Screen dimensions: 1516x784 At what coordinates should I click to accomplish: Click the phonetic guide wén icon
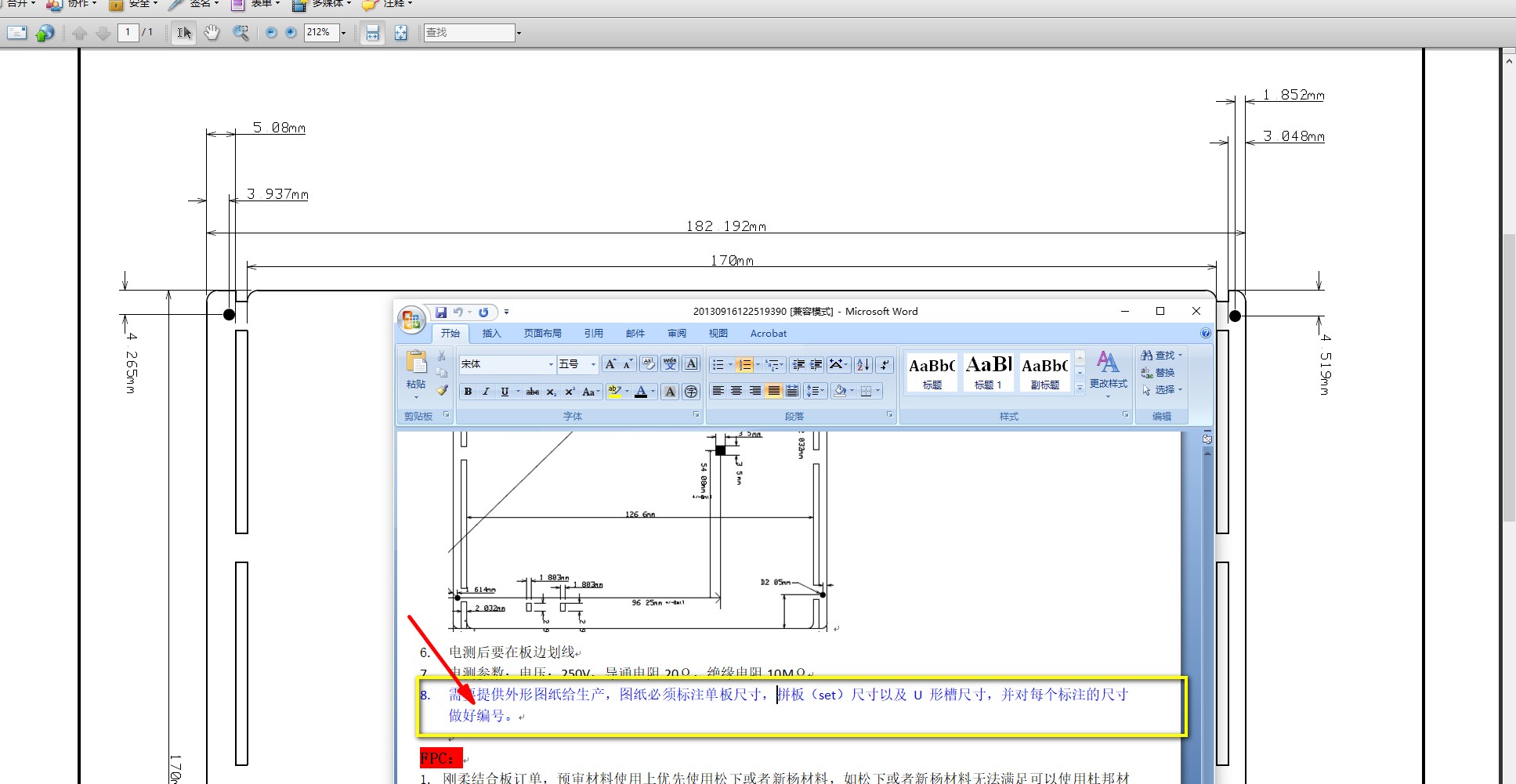670,364
